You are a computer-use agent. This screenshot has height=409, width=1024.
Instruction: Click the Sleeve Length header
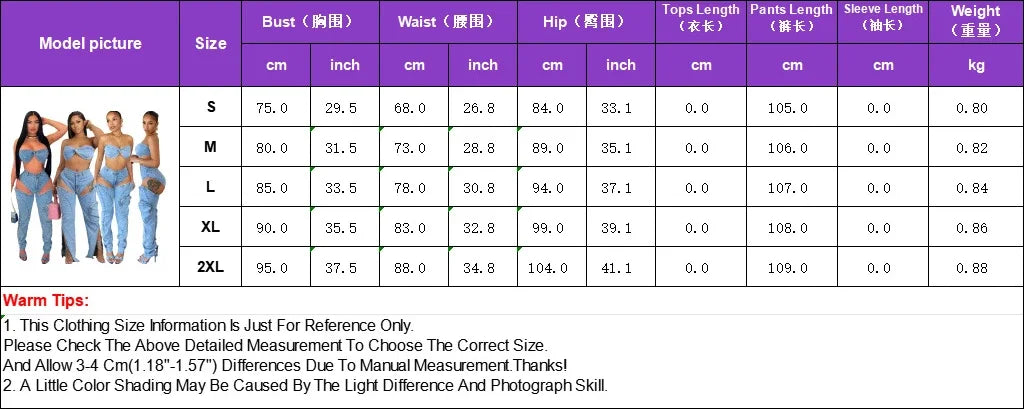coord(883,17)
